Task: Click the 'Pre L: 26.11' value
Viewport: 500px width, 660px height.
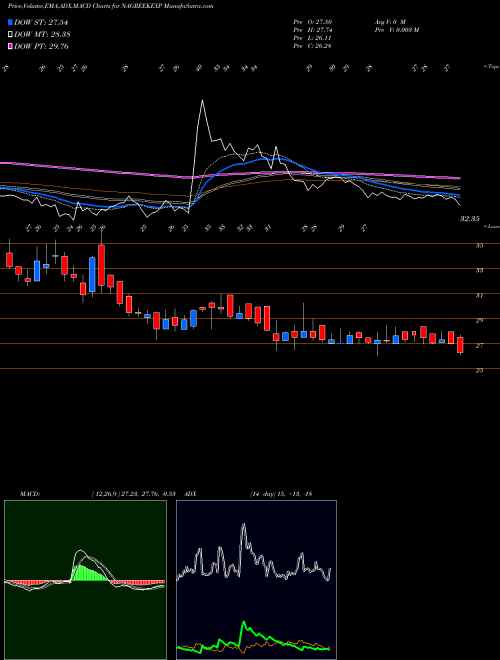Action: point(312,38)
